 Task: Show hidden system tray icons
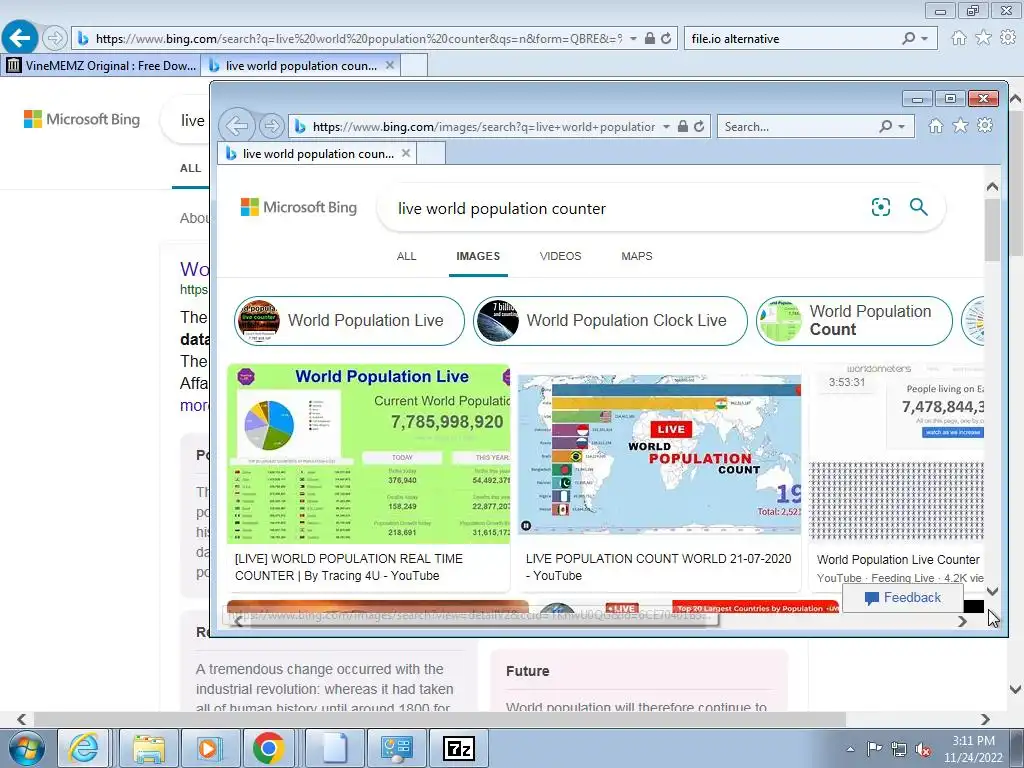click(x=850, y=749)
